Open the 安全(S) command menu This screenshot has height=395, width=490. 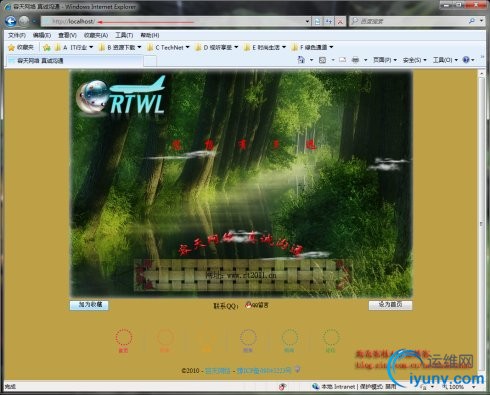pos(415,60)
